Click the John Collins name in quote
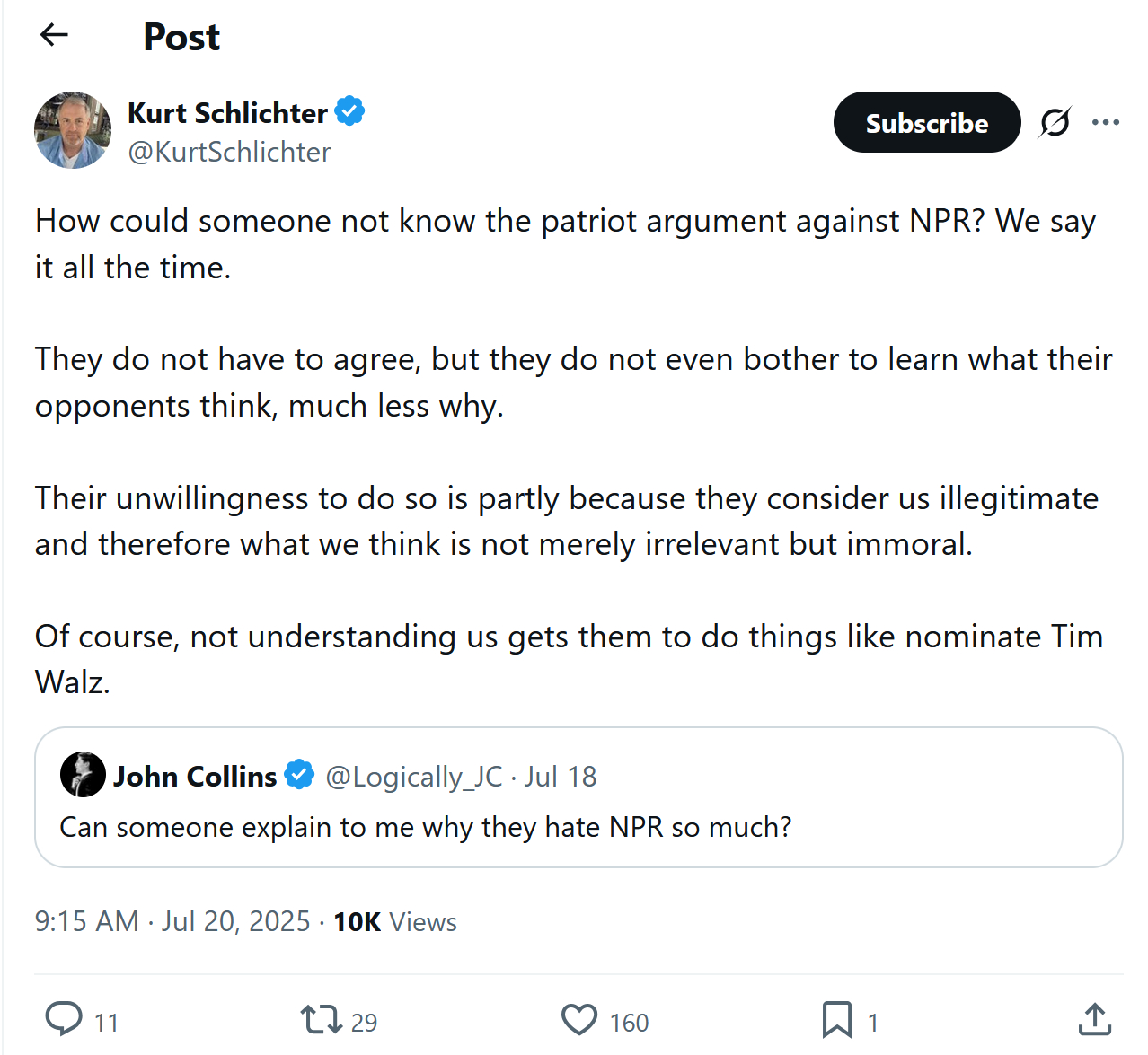 tap(195, 777)
